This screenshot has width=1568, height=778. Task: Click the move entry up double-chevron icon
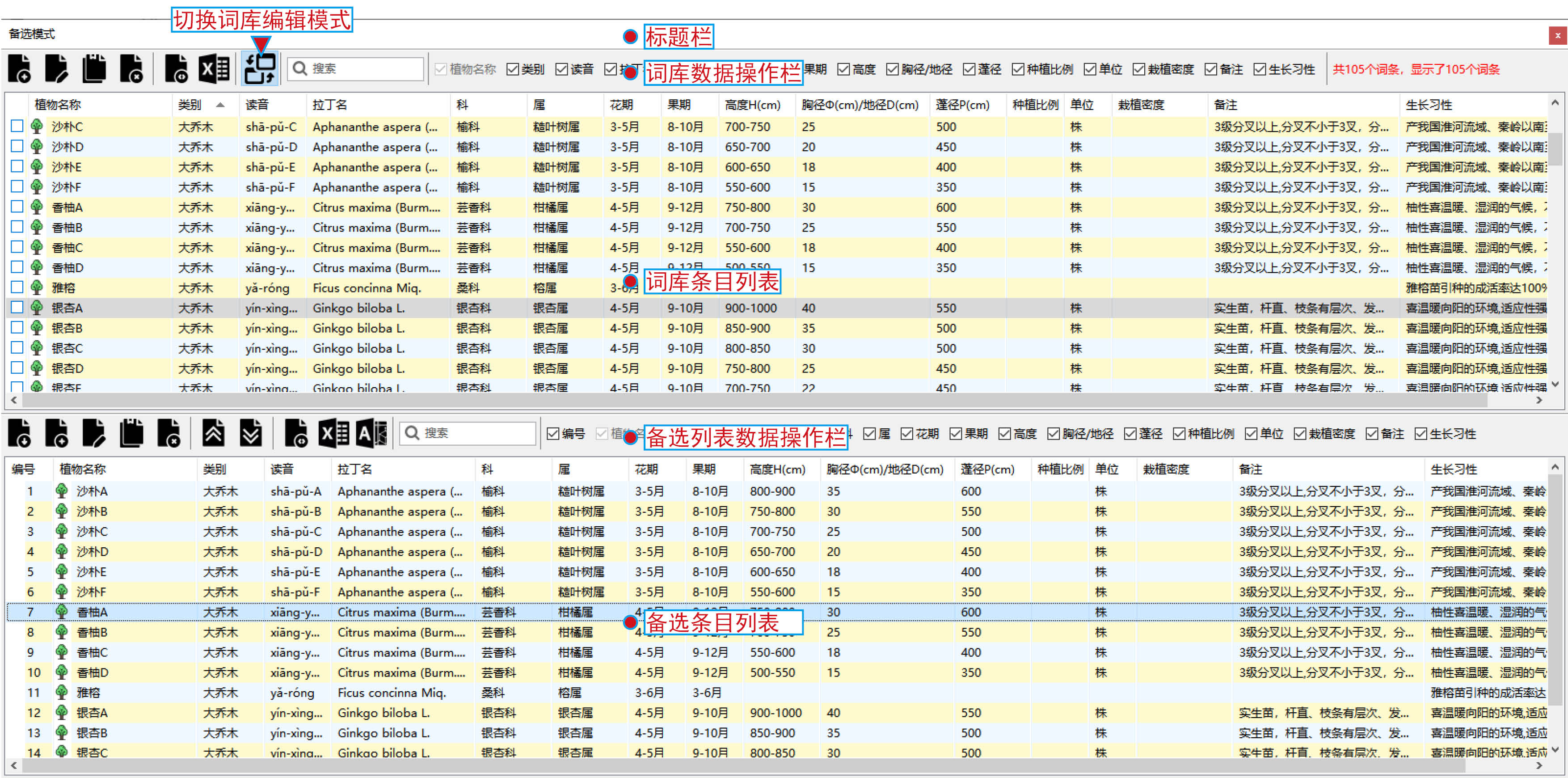213,433
